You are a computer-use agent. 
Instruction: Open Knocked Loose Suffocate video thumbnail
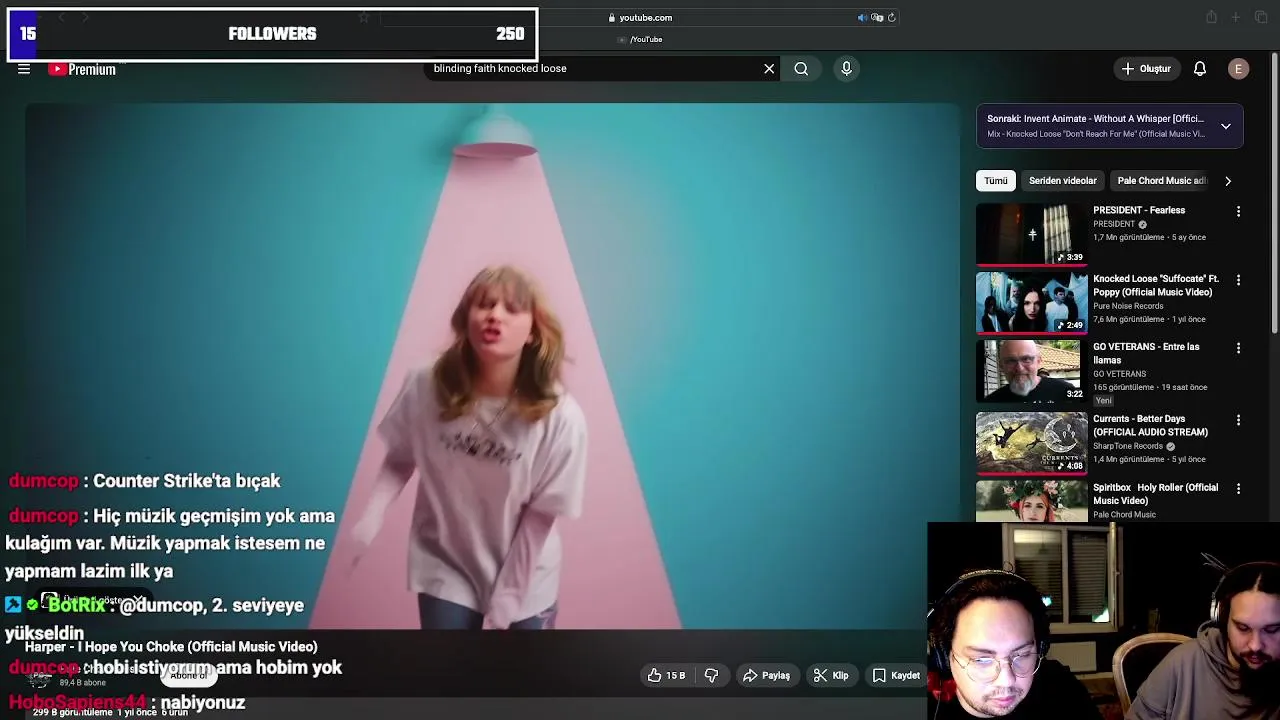pyautogui.click(x=1032, y=303)
